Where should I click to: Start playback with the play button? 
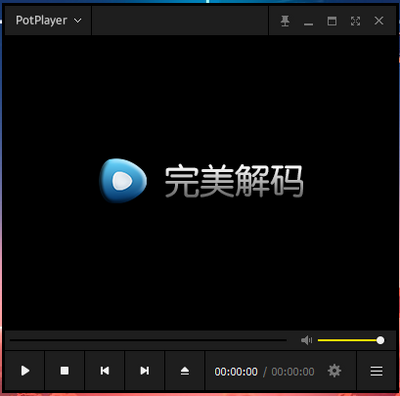tap(25, 370)
